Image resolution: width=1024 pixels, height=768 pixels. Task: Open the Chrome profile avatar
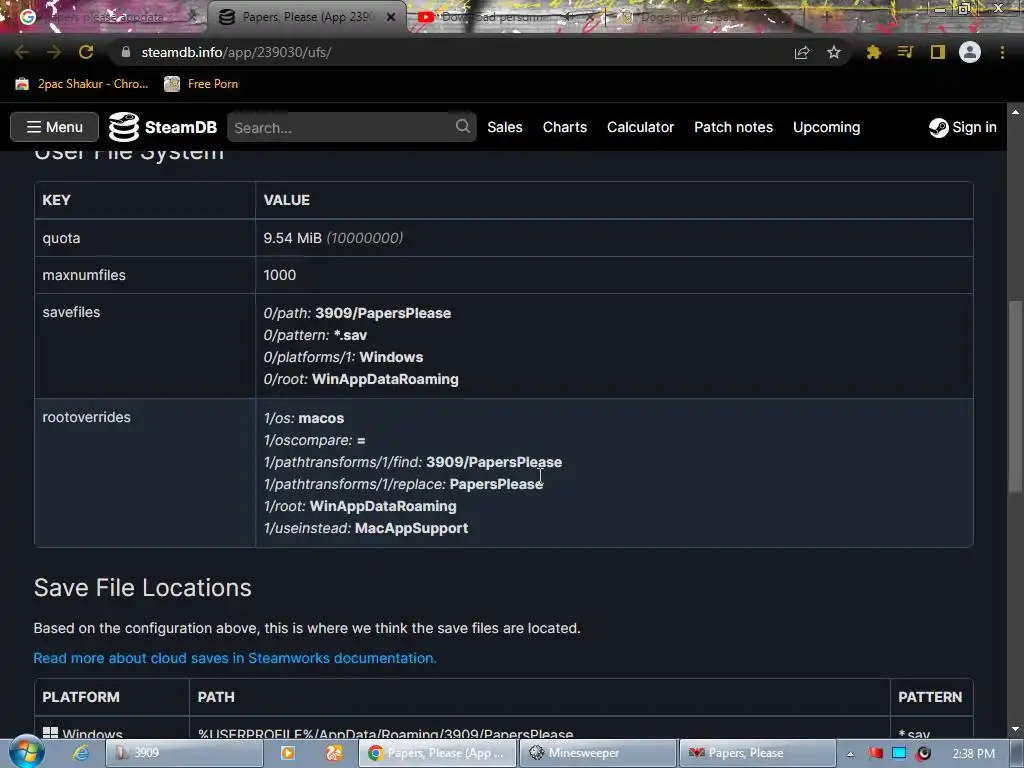tap(970, 52)
